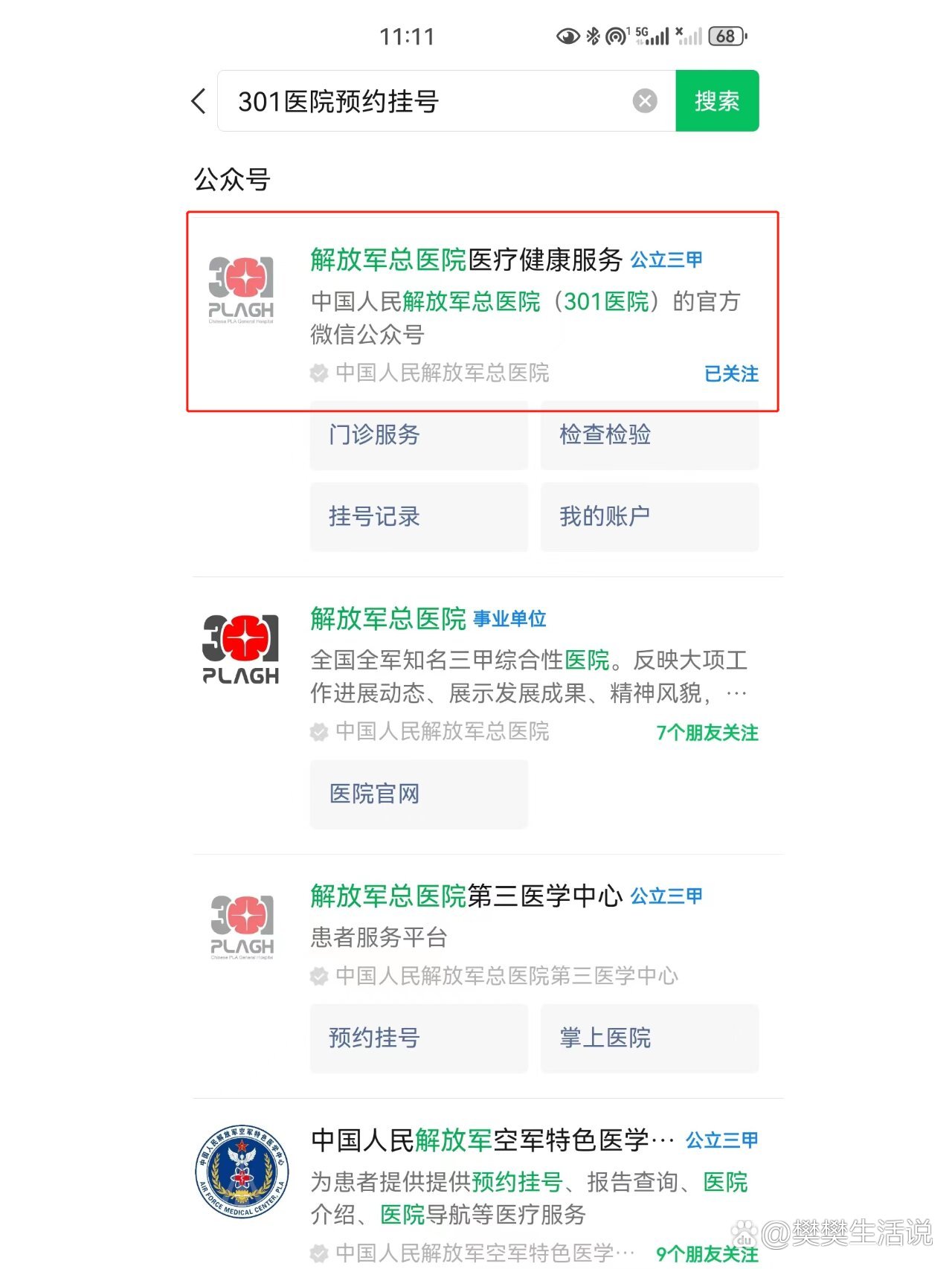This screenshot has width=952, height=1269.
Task: Open 医院官网 link
Action: click(419, 794)
